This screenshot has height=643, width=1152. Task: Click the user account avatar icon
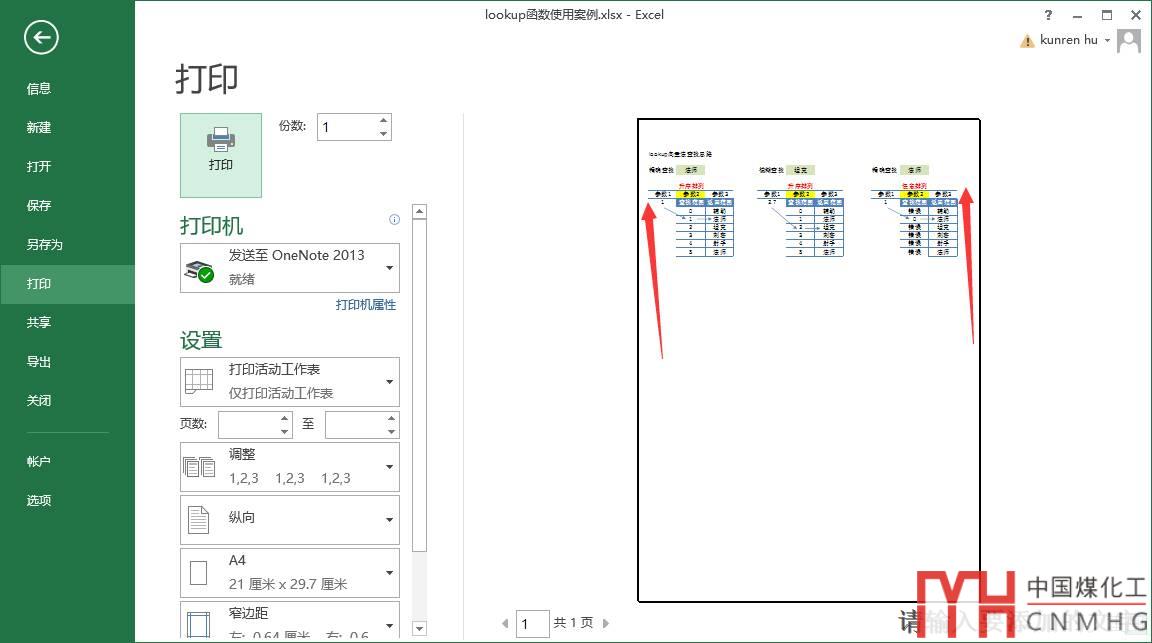point(1129,41)
